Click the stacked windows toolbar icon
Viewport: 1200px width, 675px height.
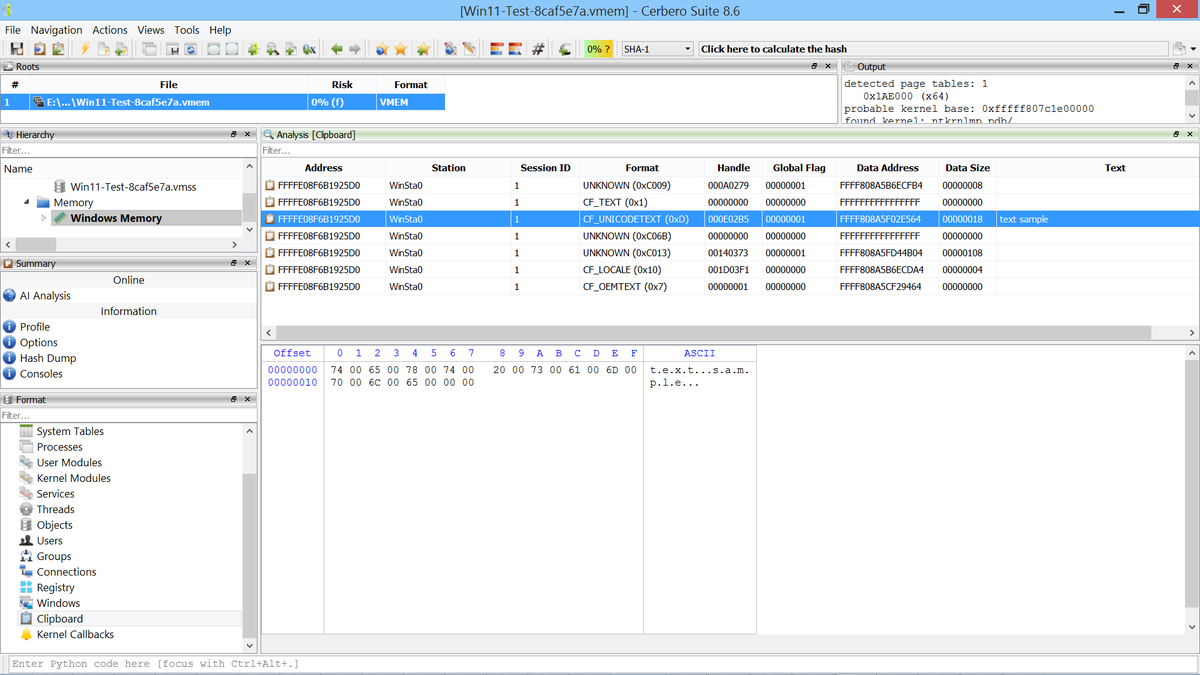[149, 49]
